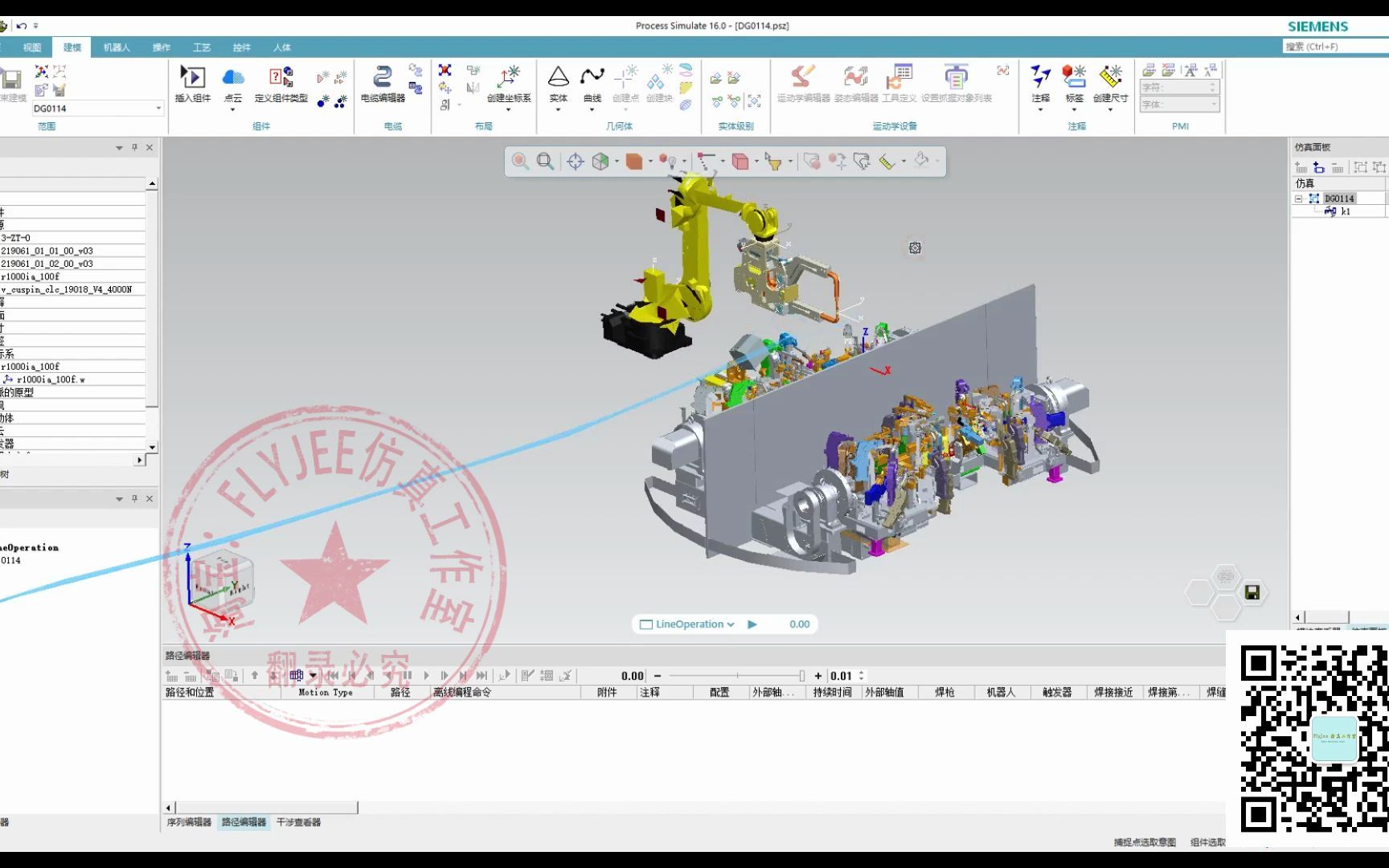The height and width of the screenshot is (868, 1389).
Task: Click Create Frame (创建坐标系) icon
Action: [x=509, y=77]
